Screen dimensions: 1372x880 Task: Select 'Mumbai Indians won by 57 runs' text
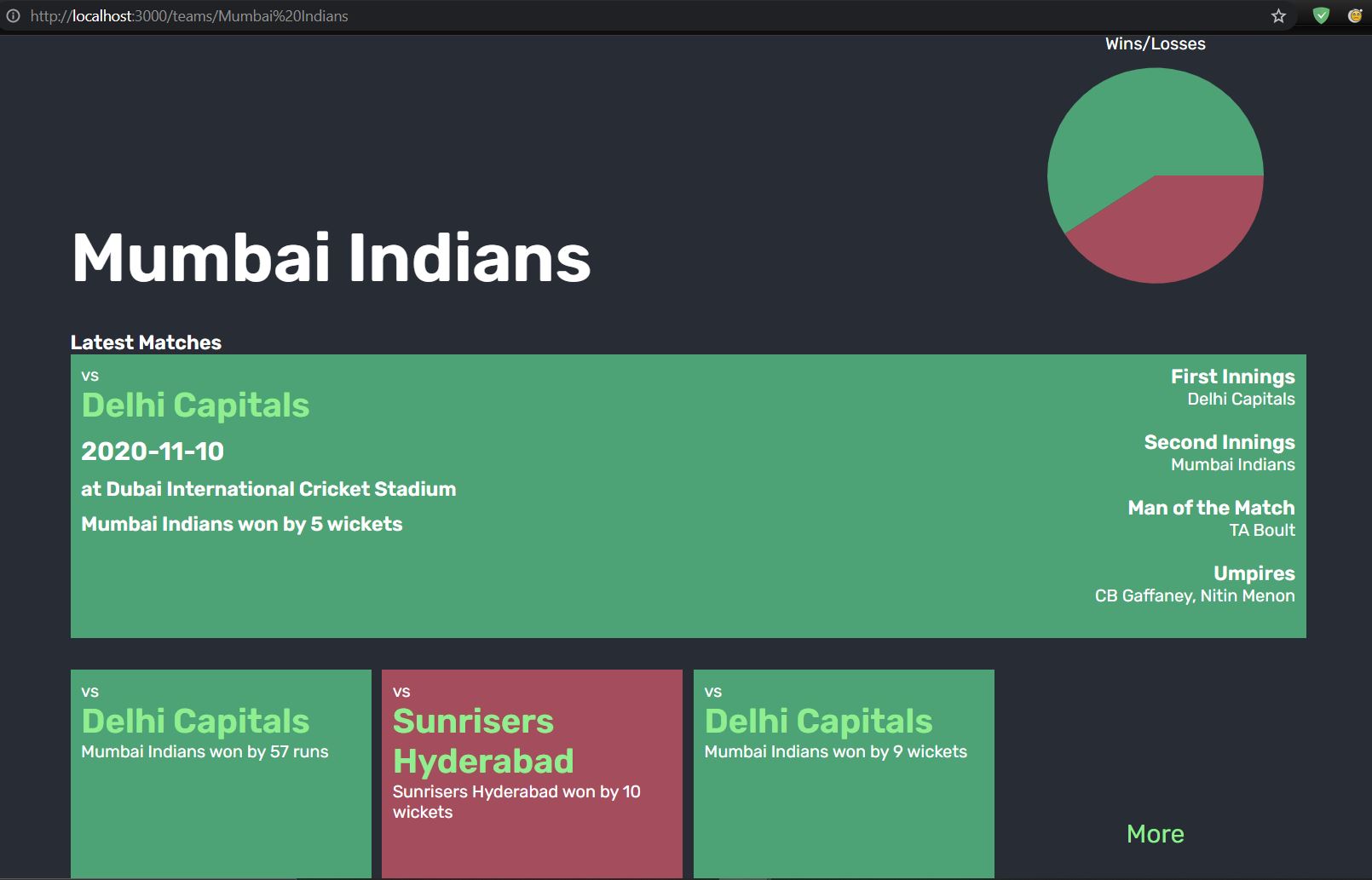(205, 751)
